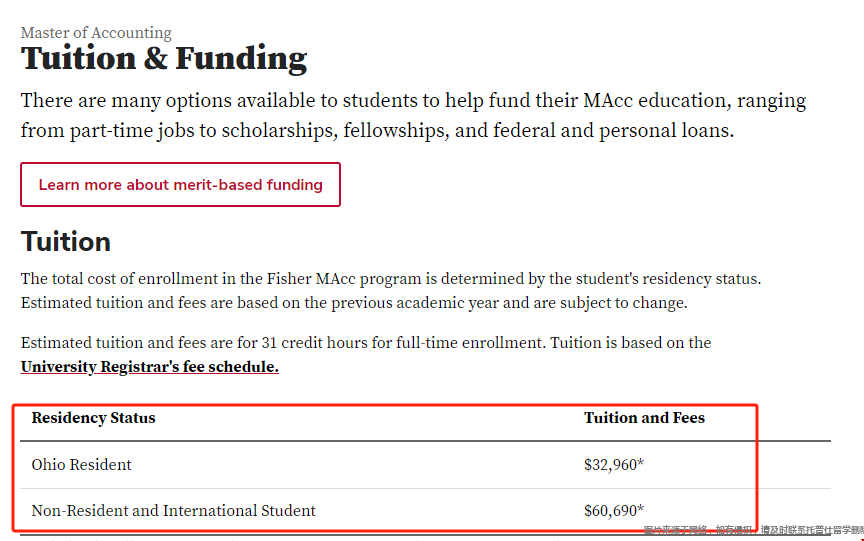Click the $32,960 tuition amount

pos(611,465)
